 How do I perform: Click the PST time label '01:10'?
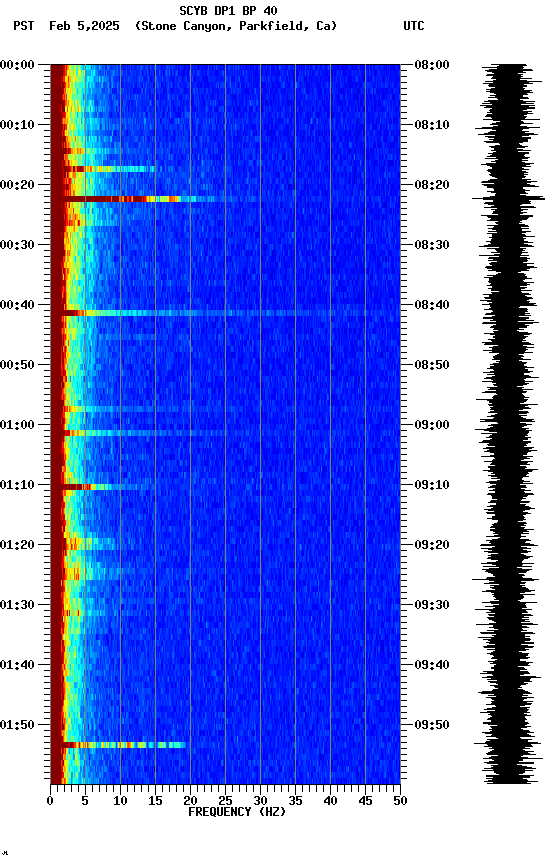click(x=17, y=485)
